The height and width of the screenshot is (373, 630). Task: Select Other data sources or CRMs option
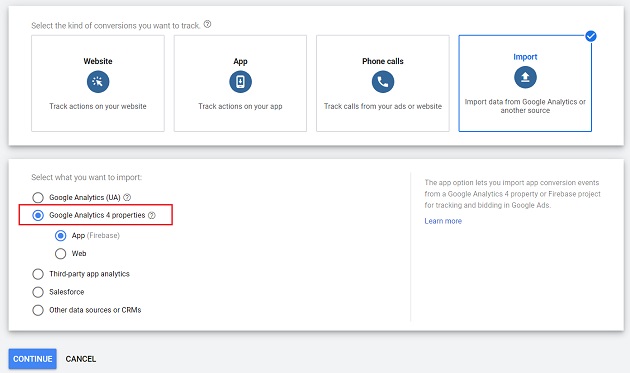click(38, 310)
